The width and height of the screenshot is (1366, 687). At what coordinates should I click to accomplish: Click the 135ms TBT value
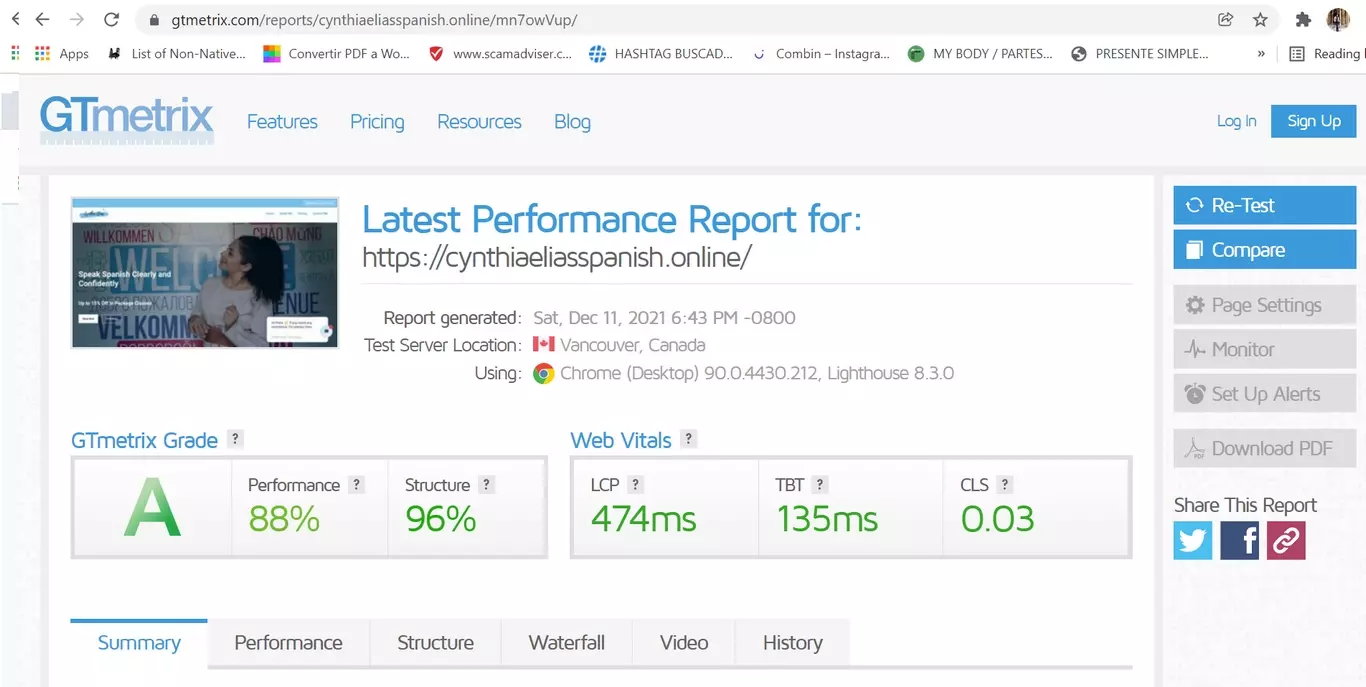(827, 519)
